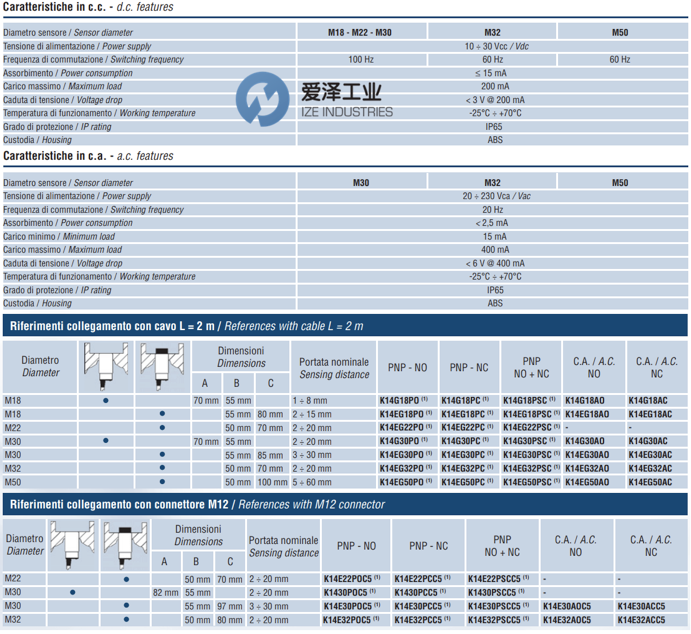Click the non-flush sensor diagram in cable table
Image resolution: width=691 pixels, height=634 pixels.
[161, 366]
